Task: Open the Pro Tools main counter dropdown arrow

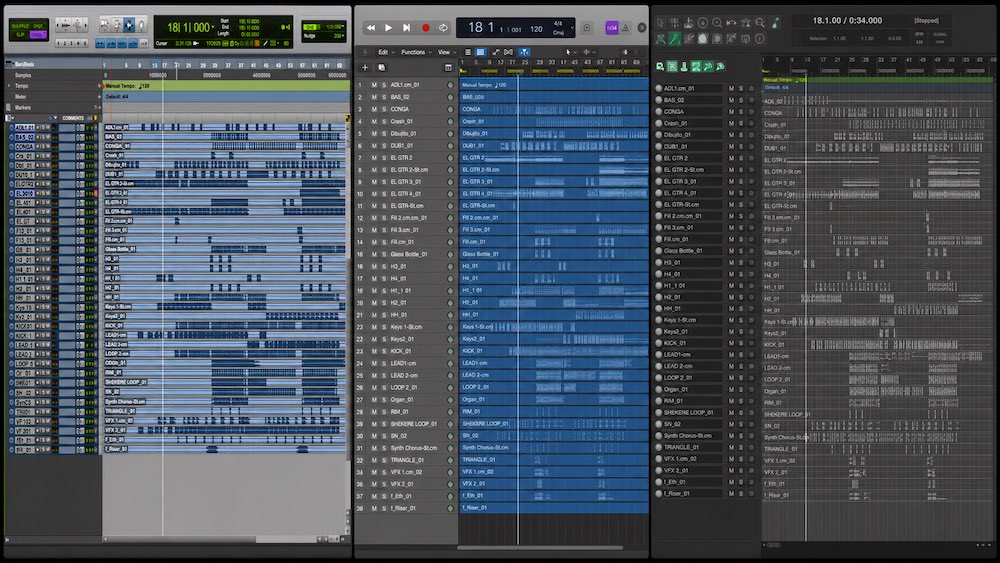Action: point(212,27)
